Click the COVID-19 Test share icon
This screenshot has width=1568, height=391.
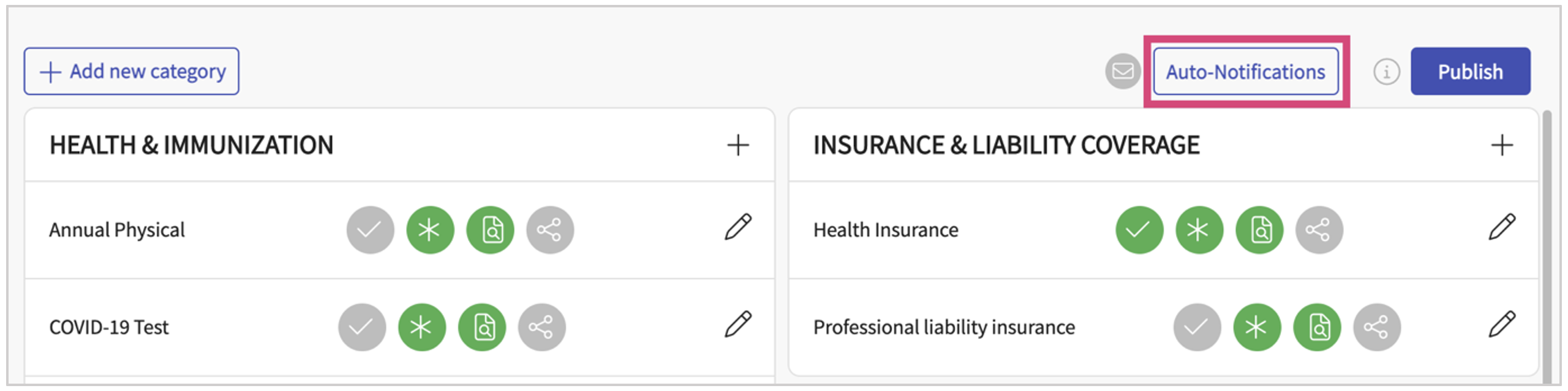(x=541, y=327)
